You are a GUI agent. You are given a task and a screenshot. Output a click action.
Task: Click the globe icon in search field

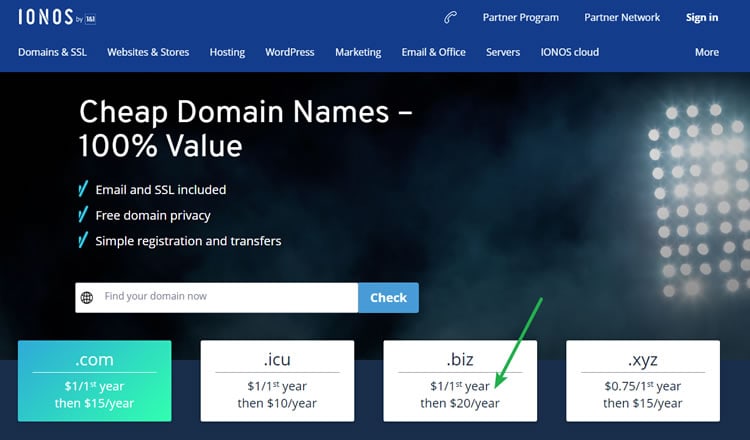(87, 297)
